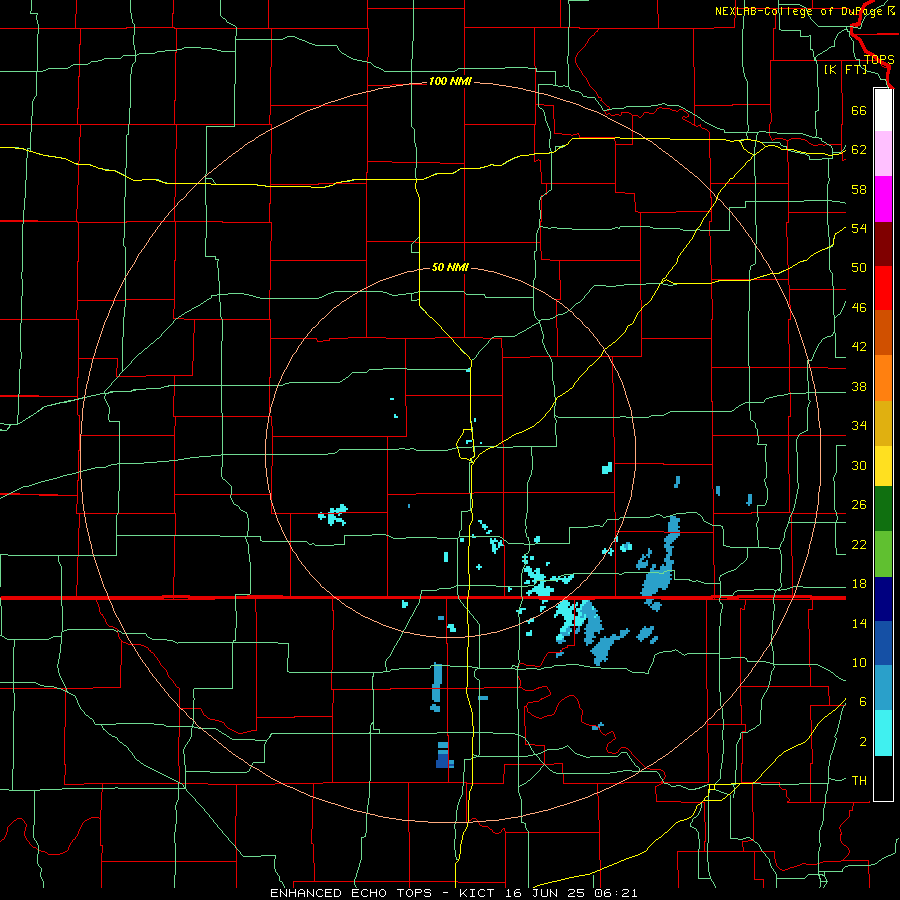Click the 2 legend value
The height and width of the screenshot is (900, 900).
point(863,742)
